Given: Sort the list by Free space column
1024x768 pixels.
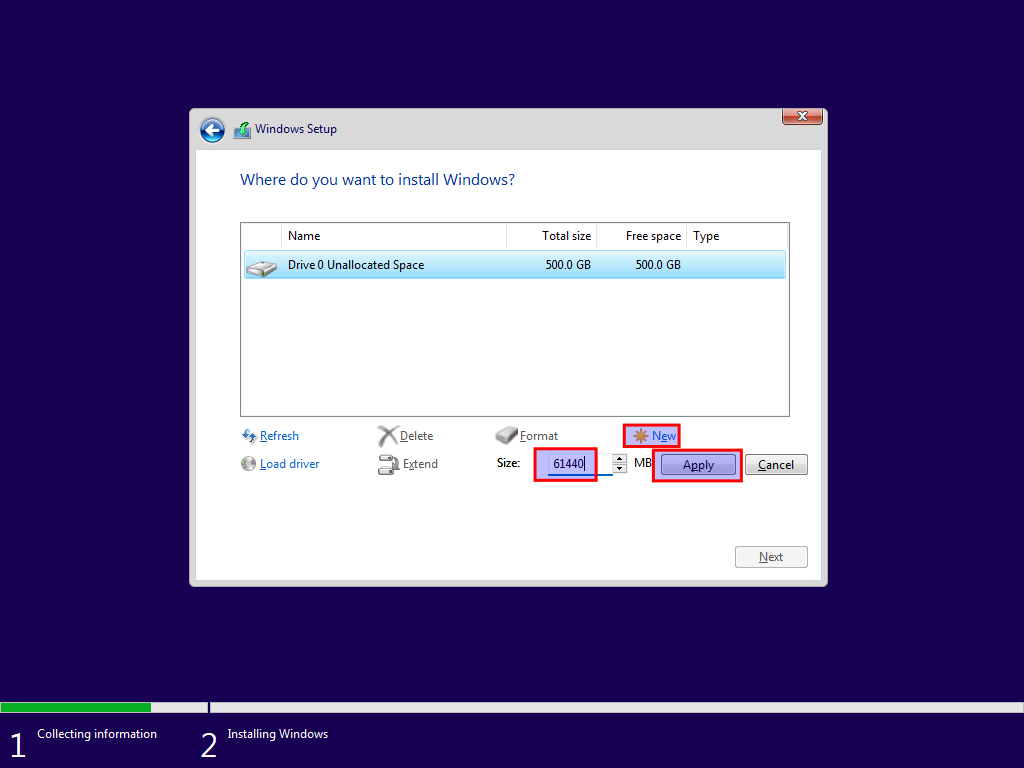Looking at the screenshot, I should (641, 236).
